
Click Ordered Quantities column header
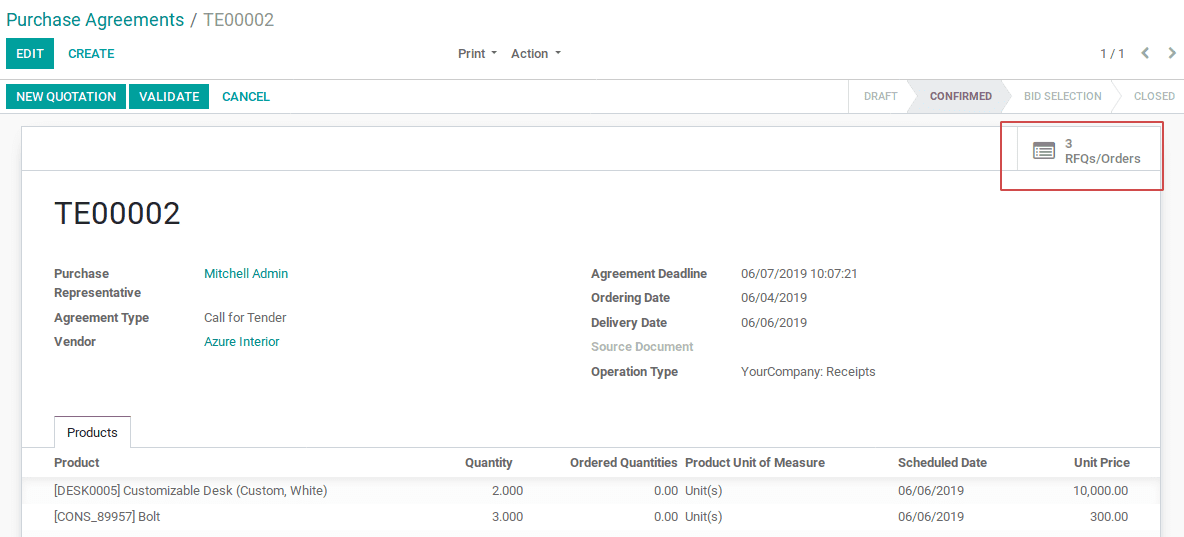[624, 462]
